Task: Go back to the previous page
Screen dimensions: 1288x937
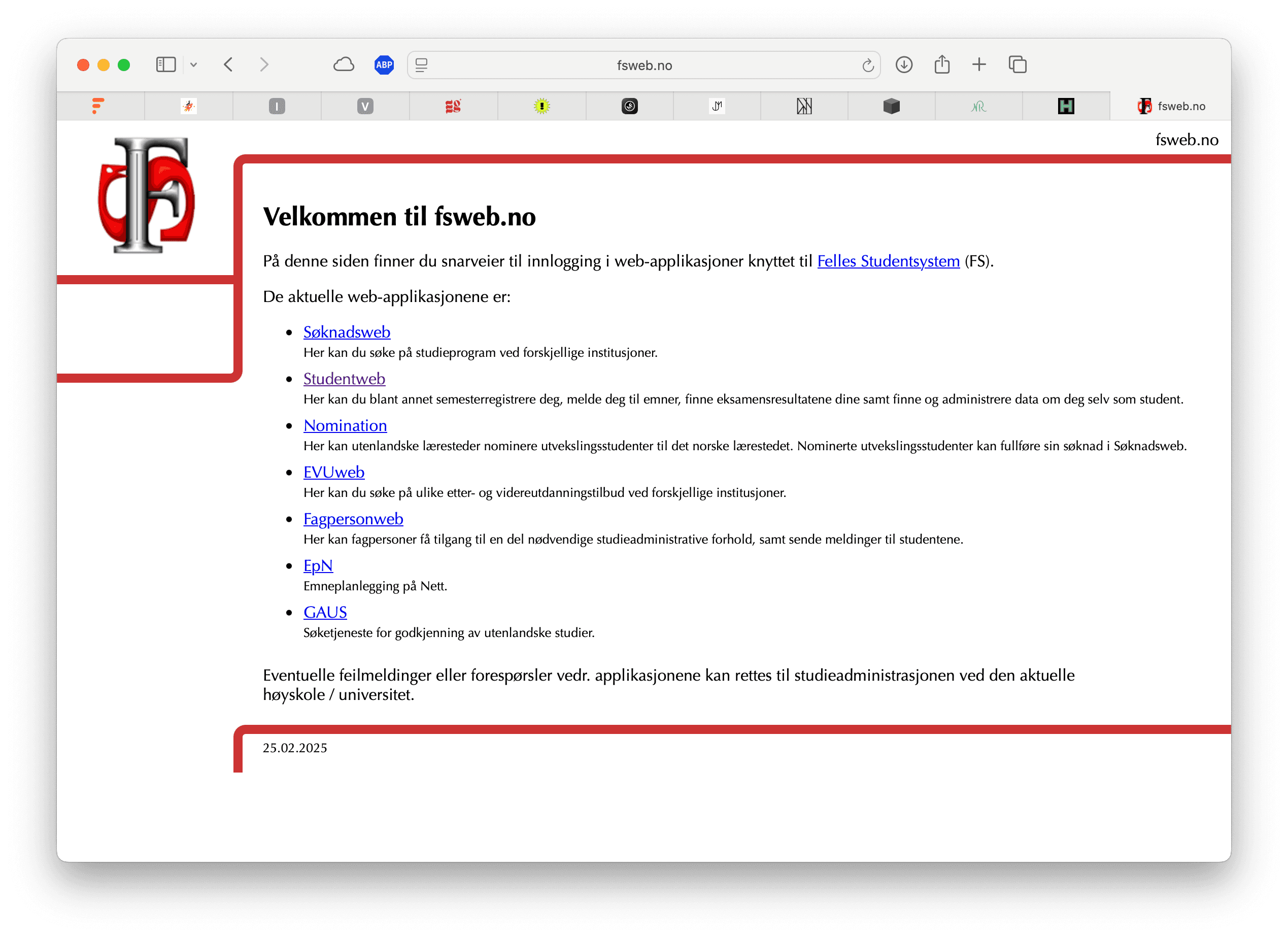Action: click(x=228, y=65)
